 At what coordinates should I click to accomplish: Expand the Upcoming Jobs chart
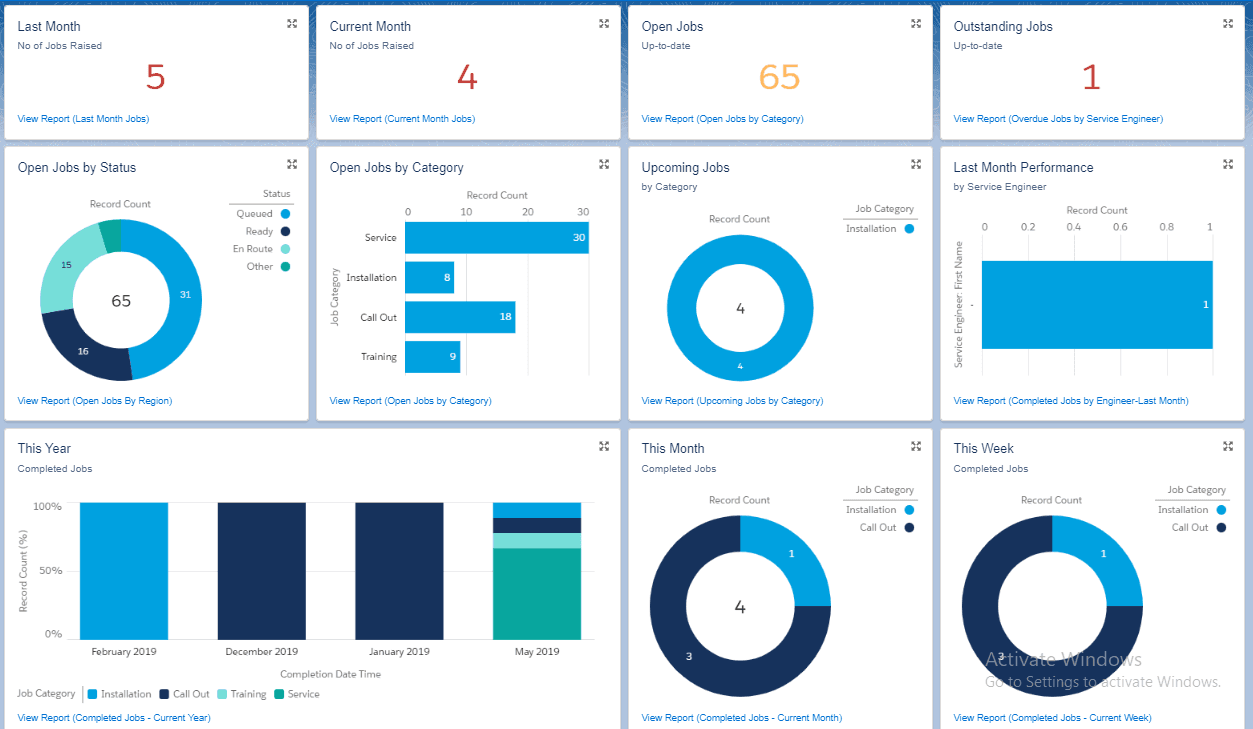916,164
